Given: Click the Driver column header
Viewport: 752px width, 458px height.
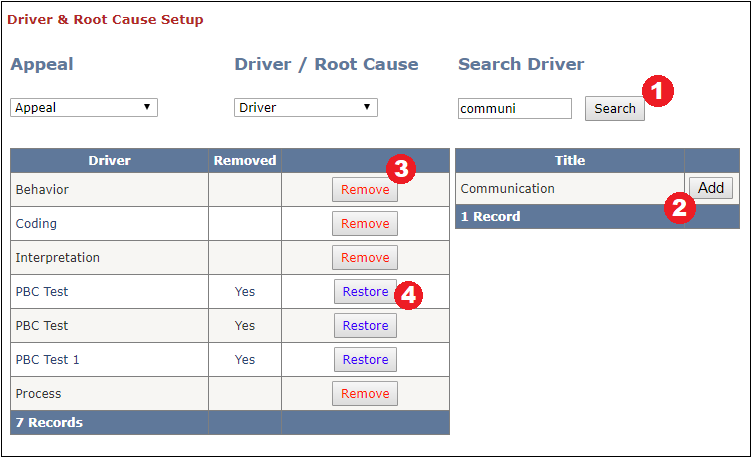Looking at the screenshot, I should [x=109, y=160].
